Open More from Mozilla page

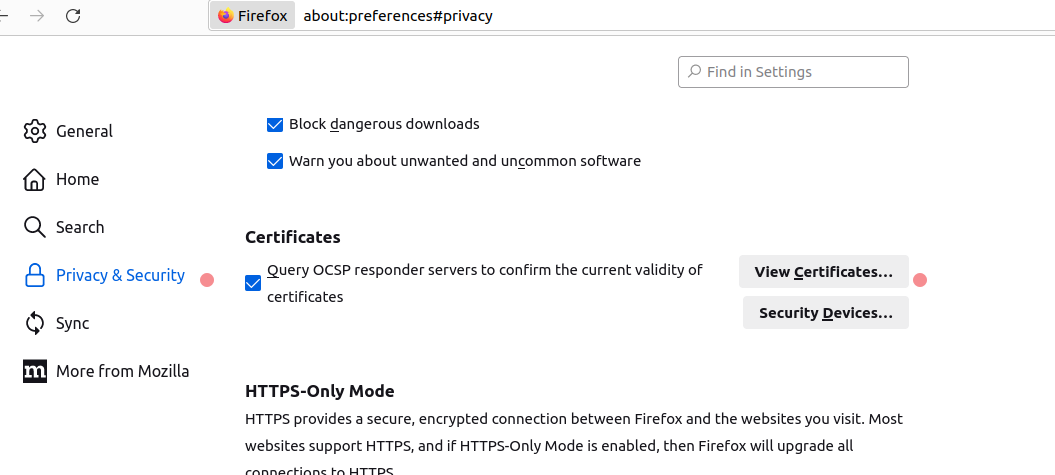(122, 371)
